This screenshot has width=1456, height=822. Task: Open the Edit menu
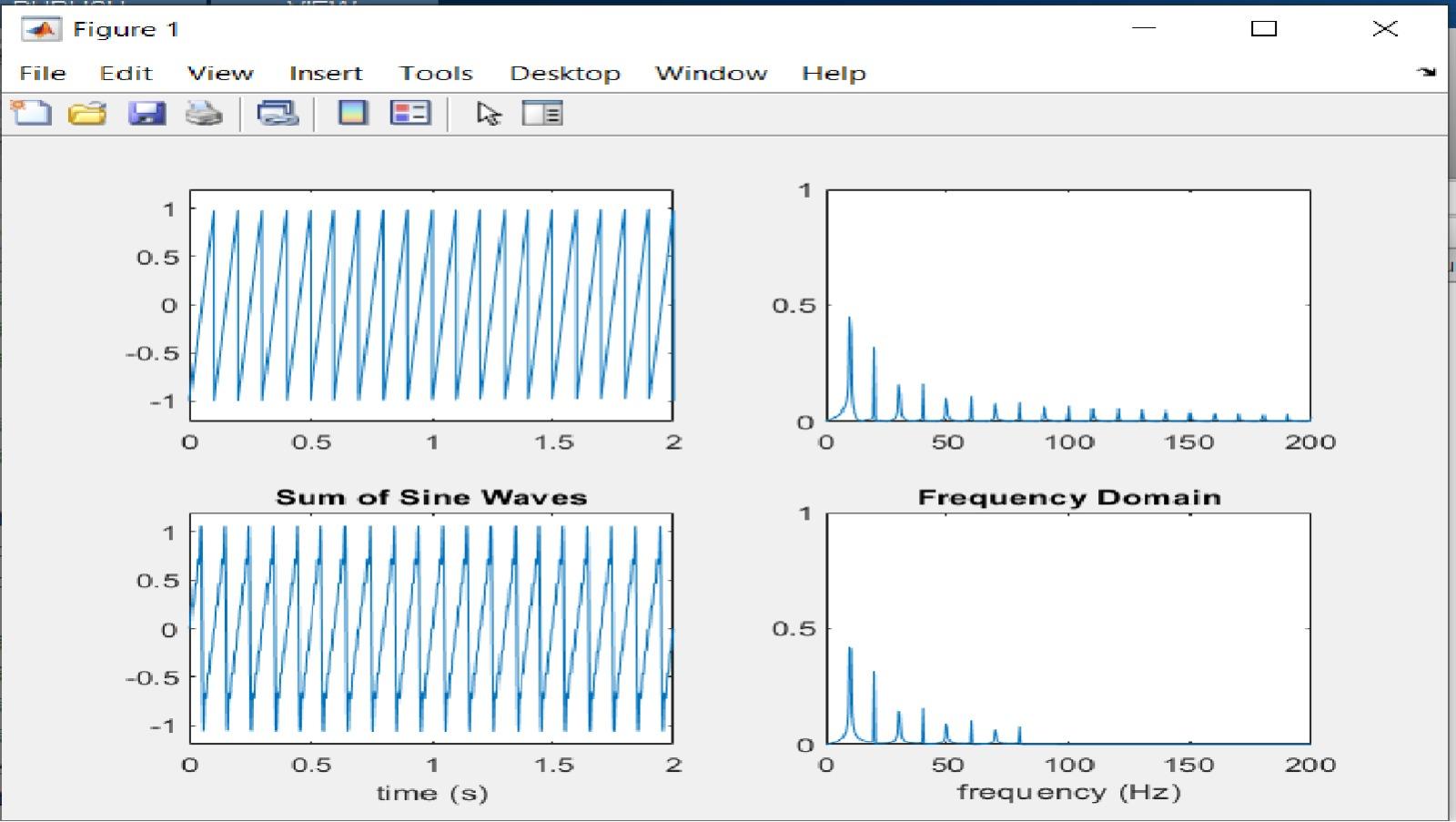[x=126, y=73]
